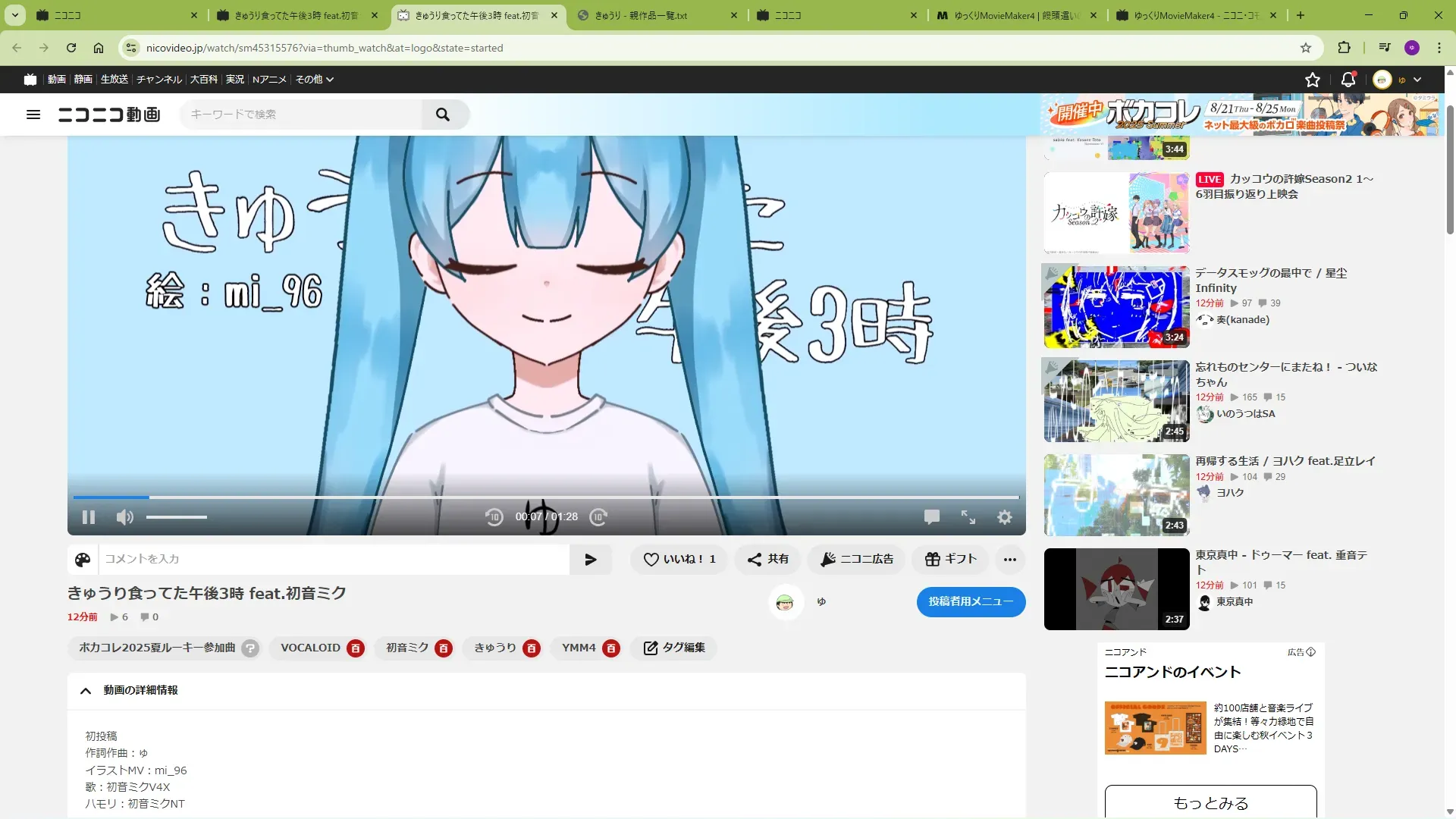Click the 投稿者用メニュー button
1456x819 pixels.
pos(971,602)
